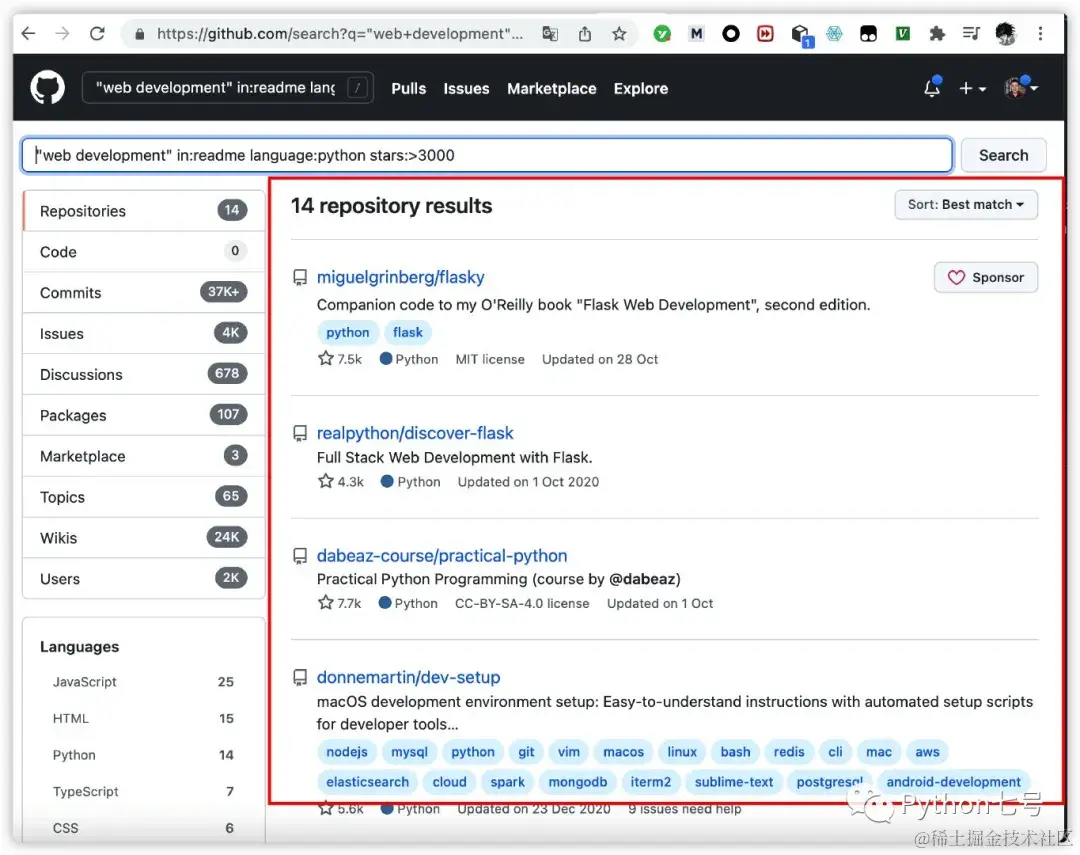Click the Search button
The width and height of the screenshot is (1080, 855).
click(1004, 155)
